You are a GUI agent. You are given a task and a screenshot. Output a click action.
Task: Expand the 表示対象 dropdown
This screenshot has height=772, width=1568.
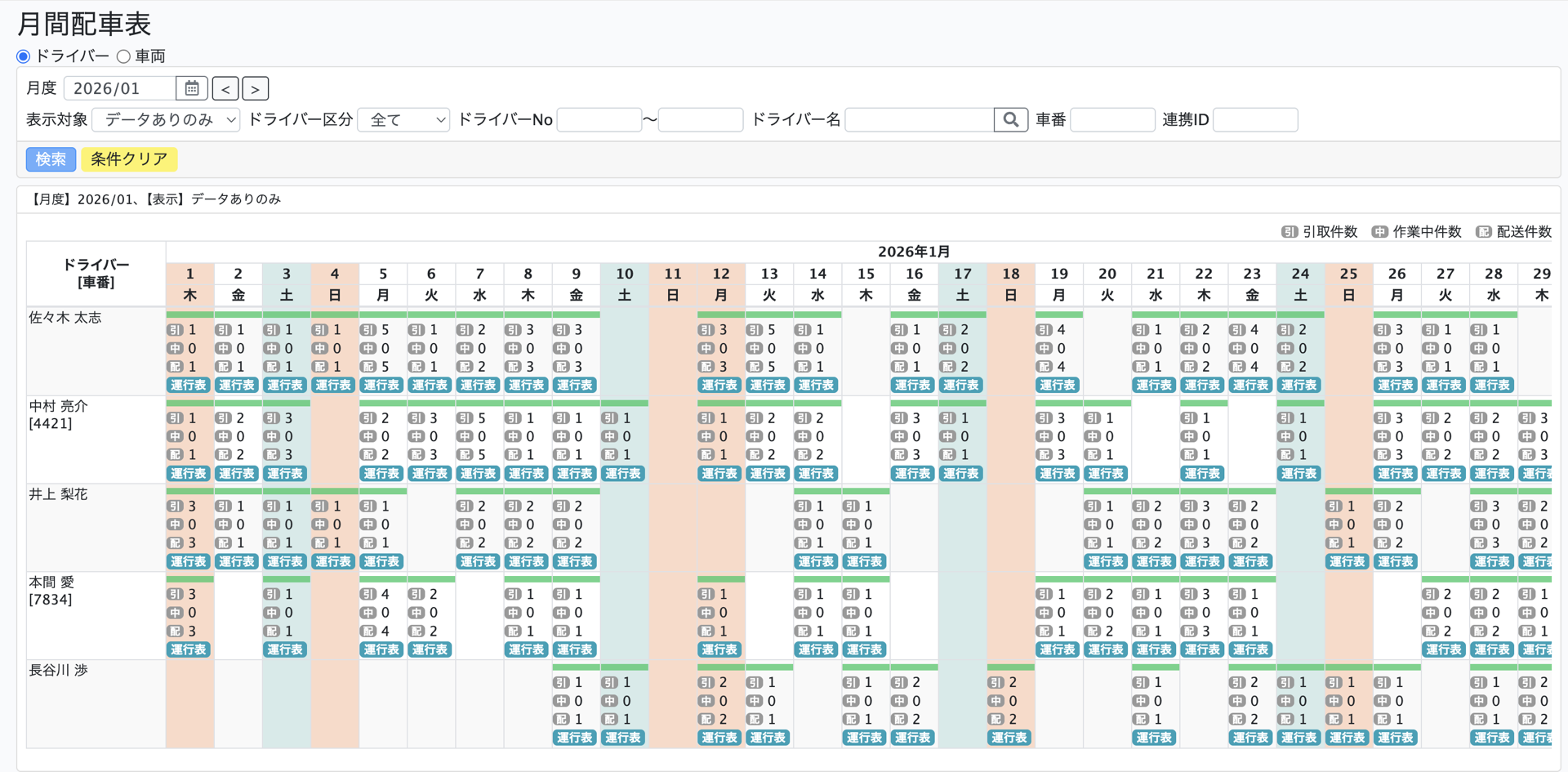point(166,120)
